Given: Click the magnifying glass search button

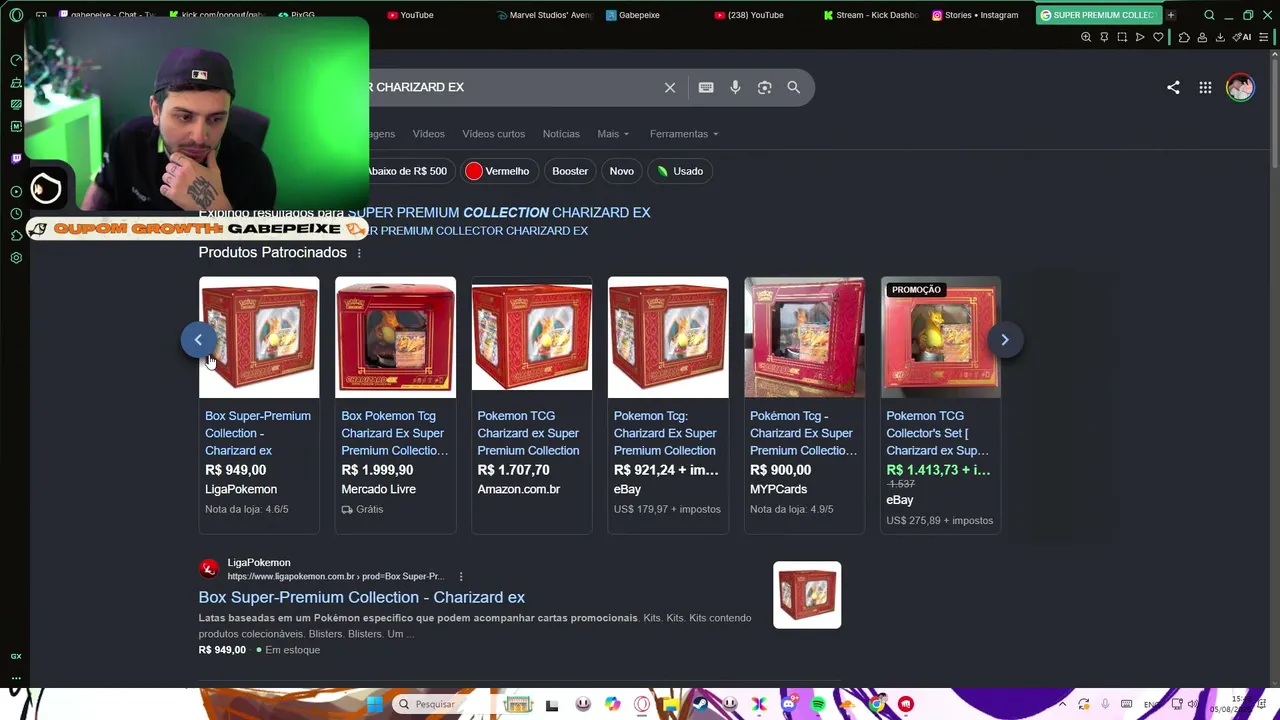Looking at the screenshot, I should 794,88.
